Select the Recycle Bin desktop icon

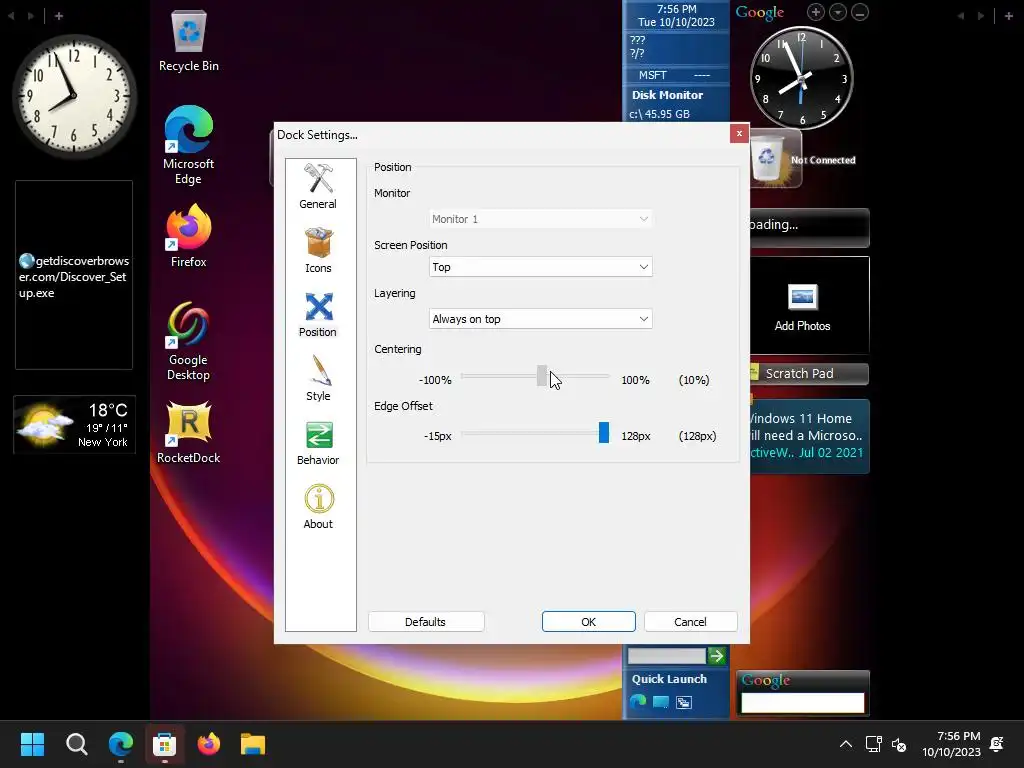click(189, 41)
